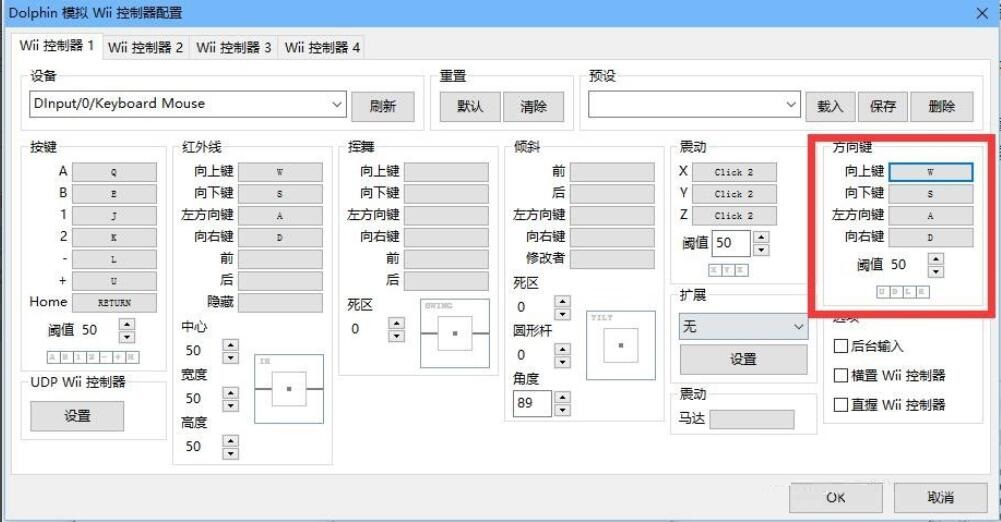Click the A button mapping Q
The width and height of the screenshot is (1001, 522).
click(x=114, y=172)
